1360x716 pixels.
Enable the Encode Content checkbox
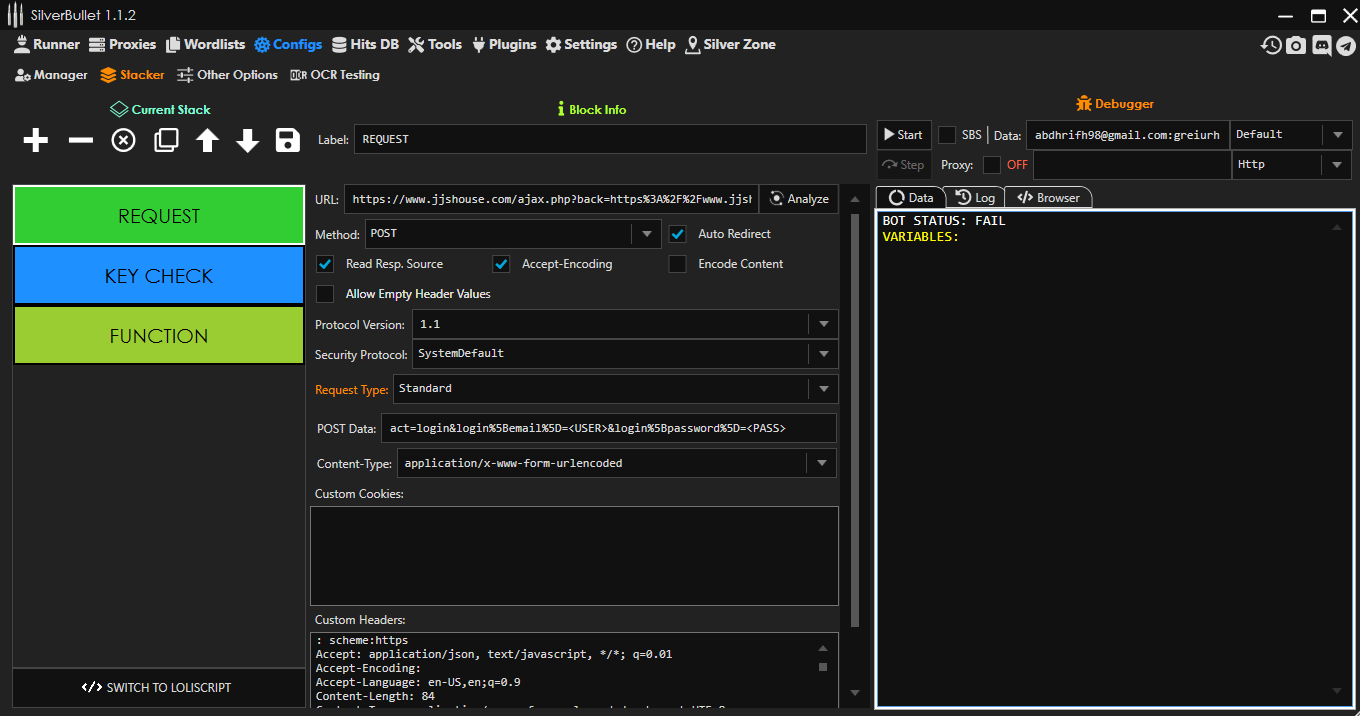point(678,264)
